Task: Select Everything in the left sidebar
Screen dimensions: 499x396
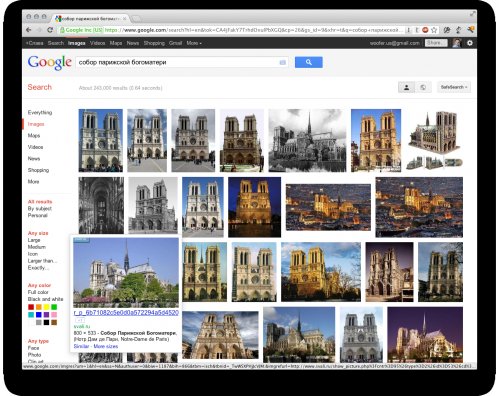Action: tap(40, 112)
